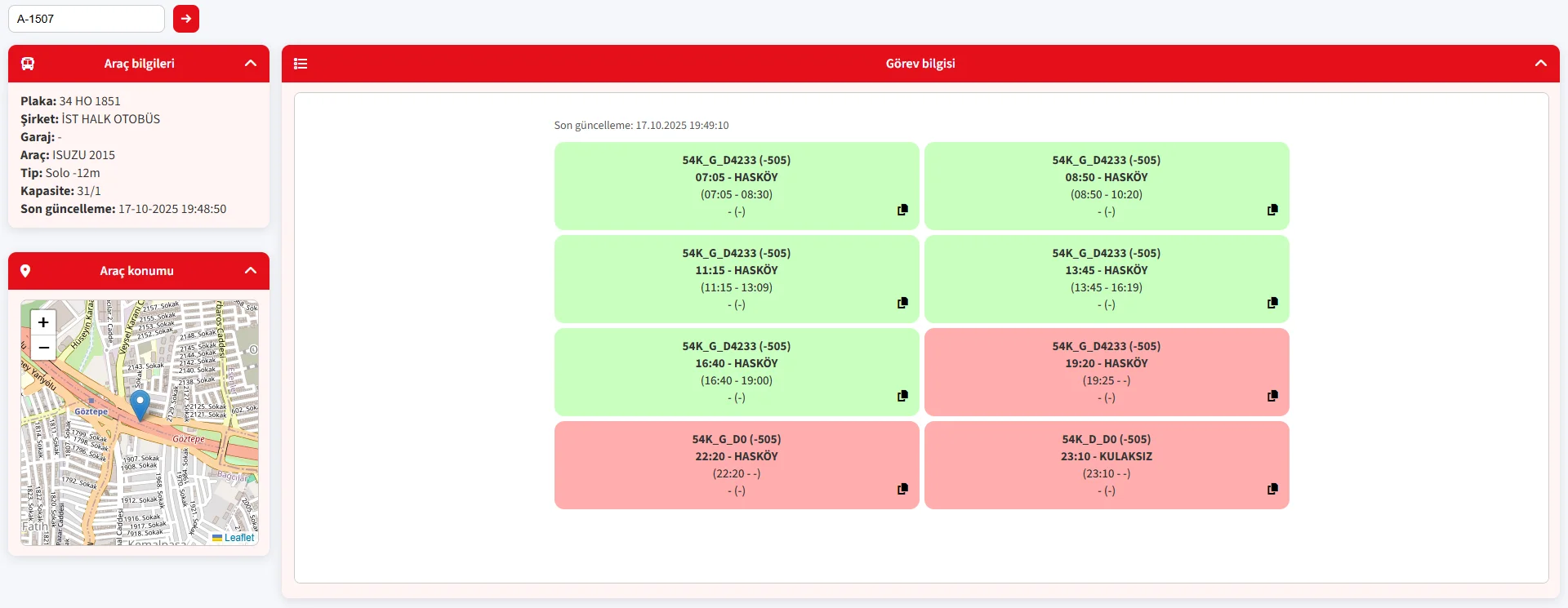
Task: Collapse the Araç bilgileri panel
Action: pos(251,64)
